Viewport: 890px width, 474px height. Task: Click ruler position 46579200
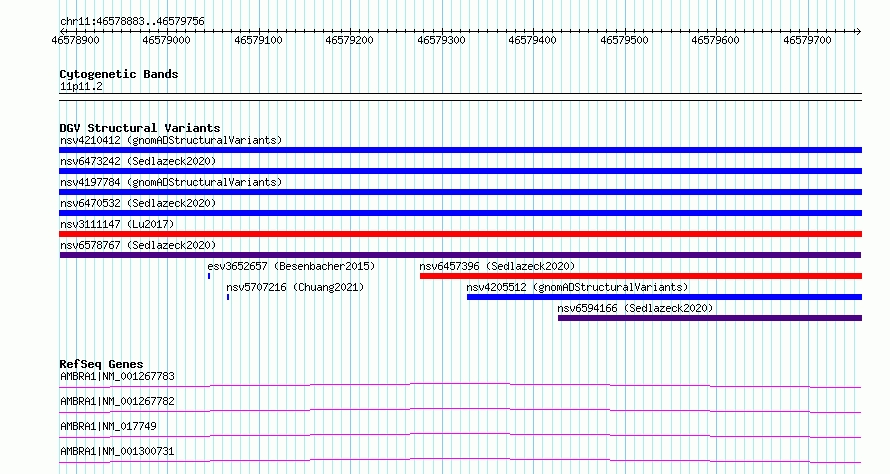350,40
